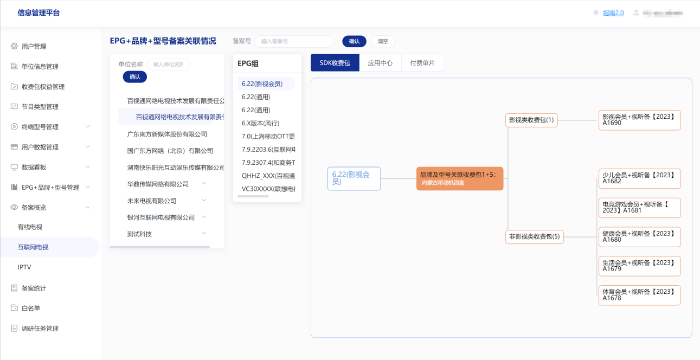Expand the 银河互联网电视有限公司 row arrow
700x360 pixels.
pos(204,217)
